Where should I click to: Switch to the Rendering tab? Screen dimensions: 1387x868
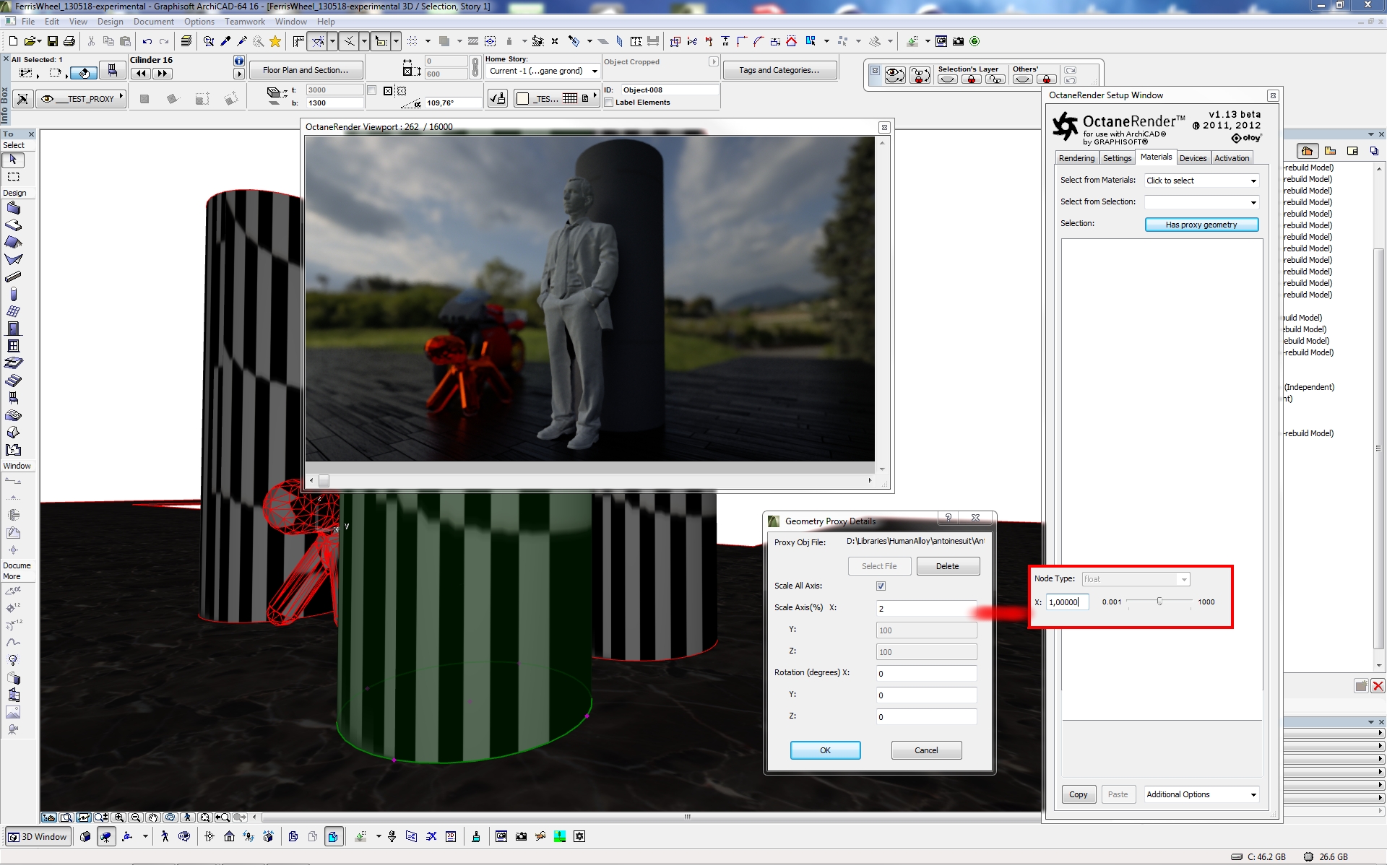(x=1076, y=158)
